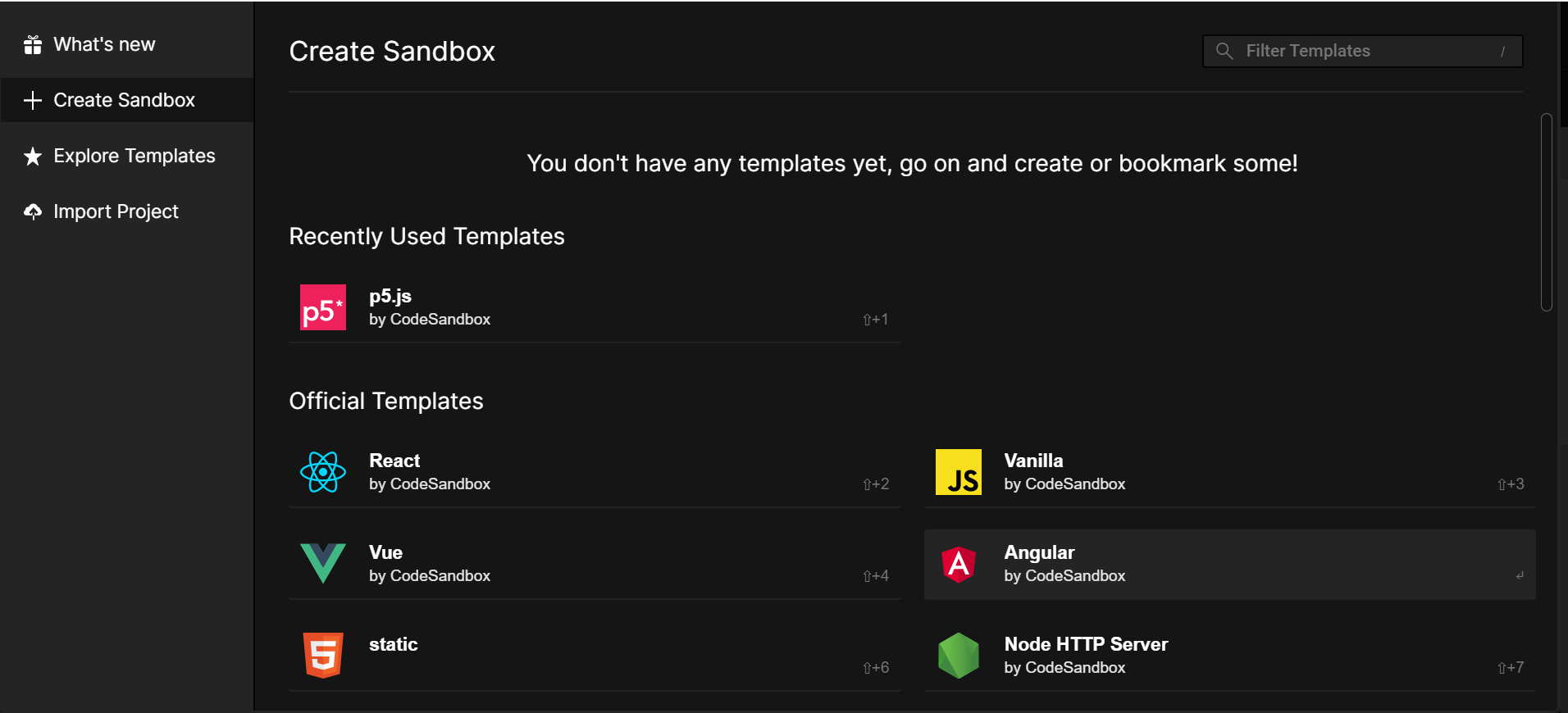The height and width of the screenshot is (713, 1568).
Task: Click the vertical scrollbar thumb
Action: pyautogui.click(x=1546, y=212)
